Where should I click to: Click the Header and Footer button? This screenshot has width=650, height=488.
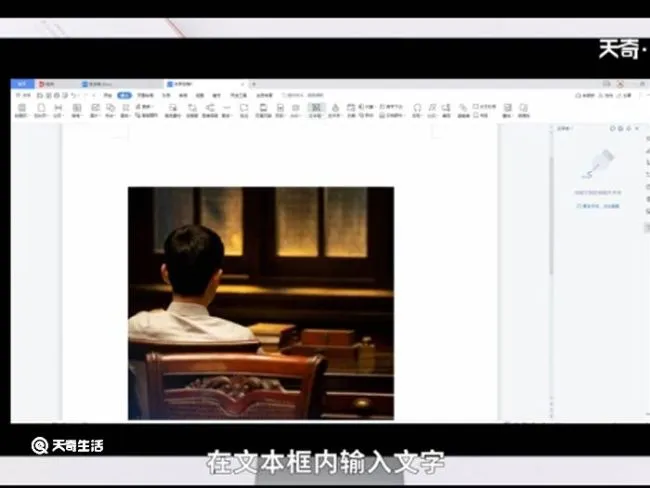(263, 111)
